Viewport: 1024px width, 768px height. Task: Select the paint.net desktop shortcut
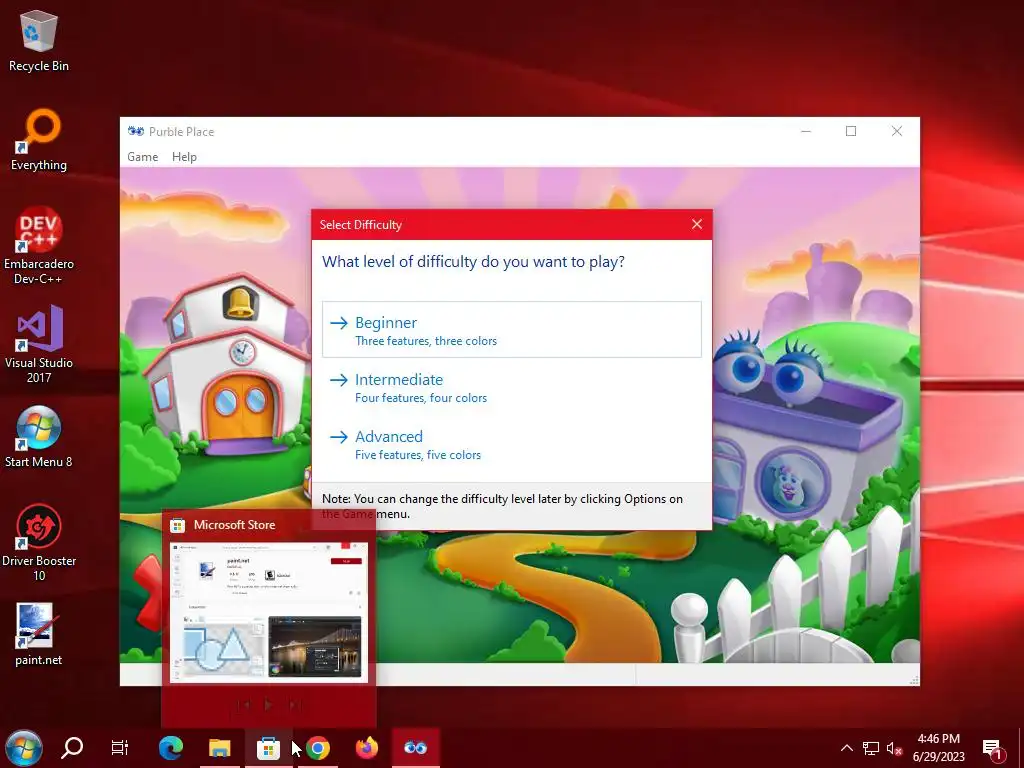[39, 634]
